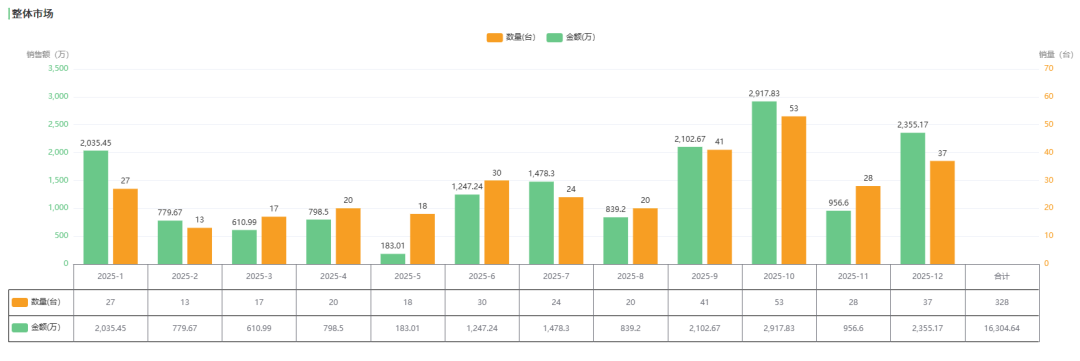Select the quantity total cell 328
The width and height of the screenshot is (1080, 361).
click(x=1002, y=302)
